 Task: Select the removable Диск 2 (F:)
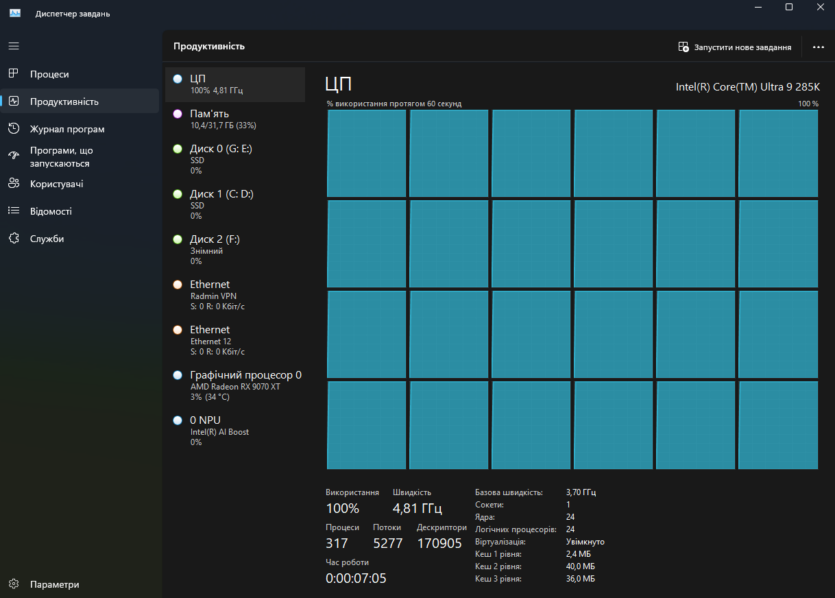tap(235, 249)
